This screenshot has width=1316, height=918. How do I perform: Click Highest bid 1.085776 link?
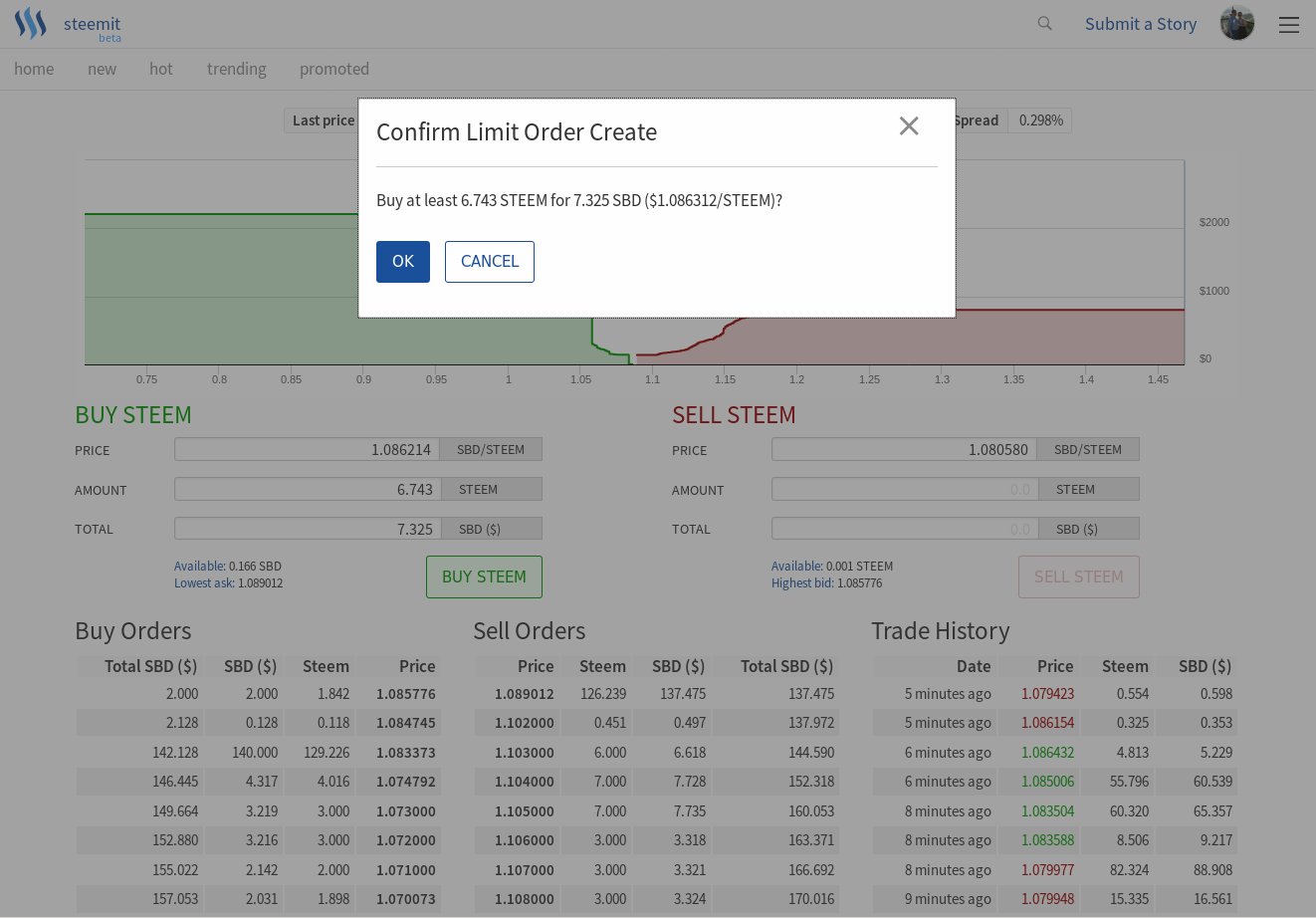click(827, 582)
